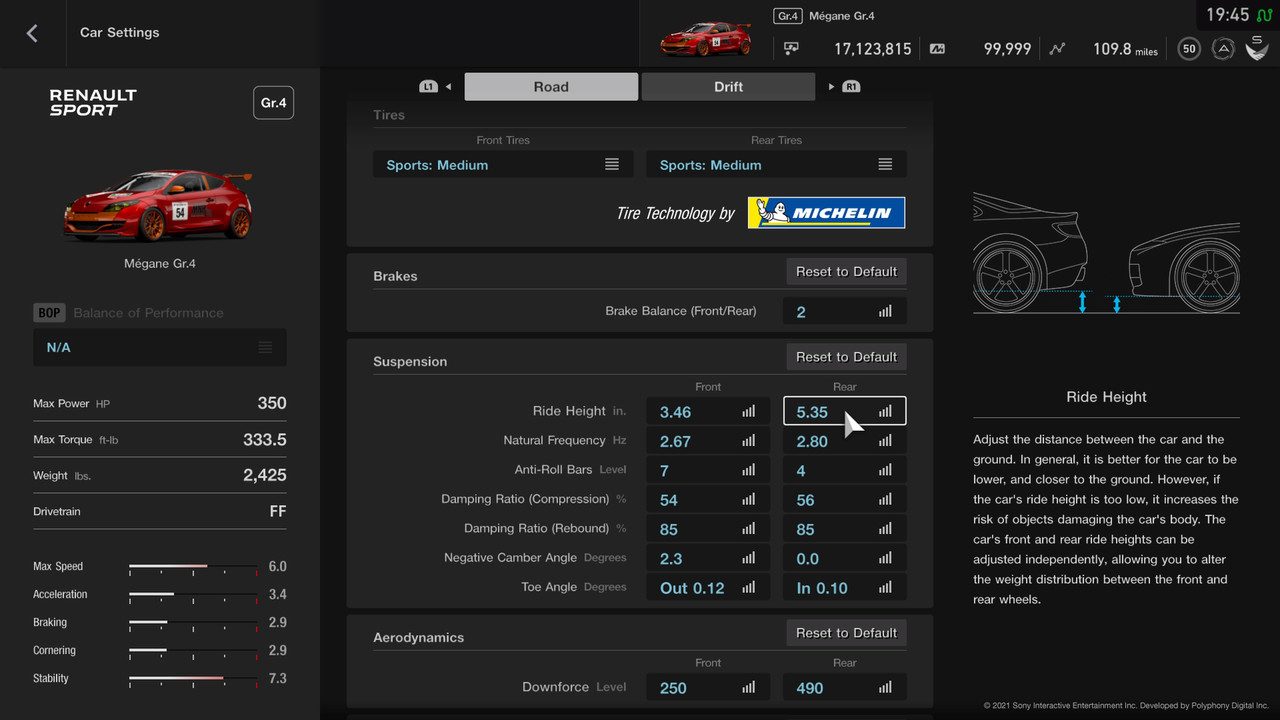Click the Mégane Gr.4 car image in sidebar
The height and width of the screenshot is (720, 1280).
click(158, 205)
